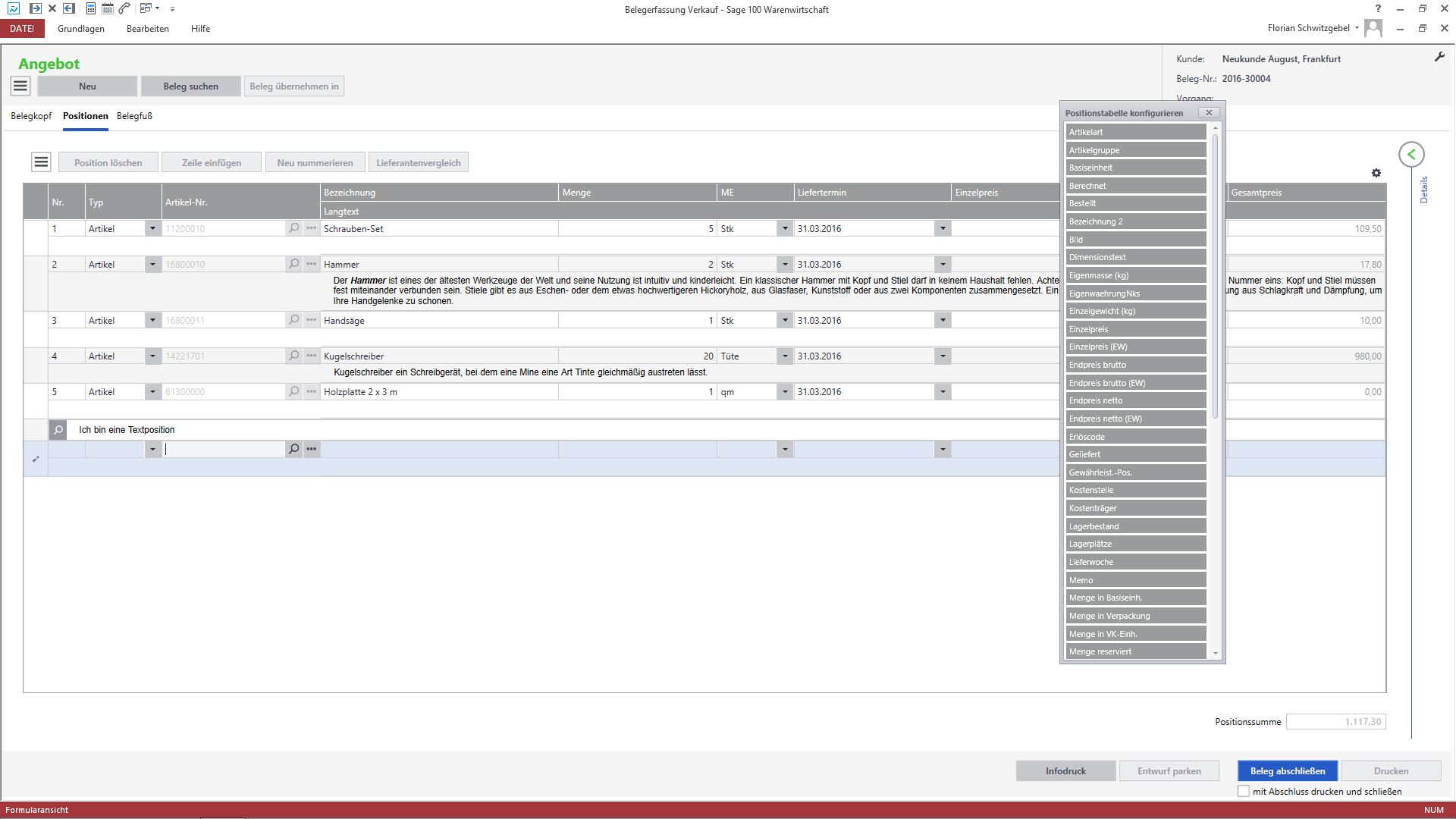Open the Grundlagen menu
Viewport: 1456px width, 819px height.
click(x=81, y=29)
